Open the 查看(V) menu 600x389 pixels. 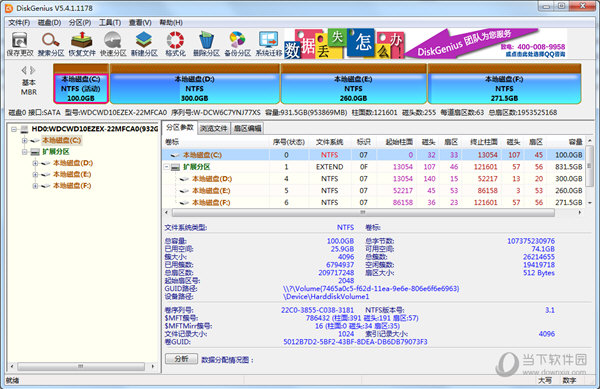click(140, 23)
